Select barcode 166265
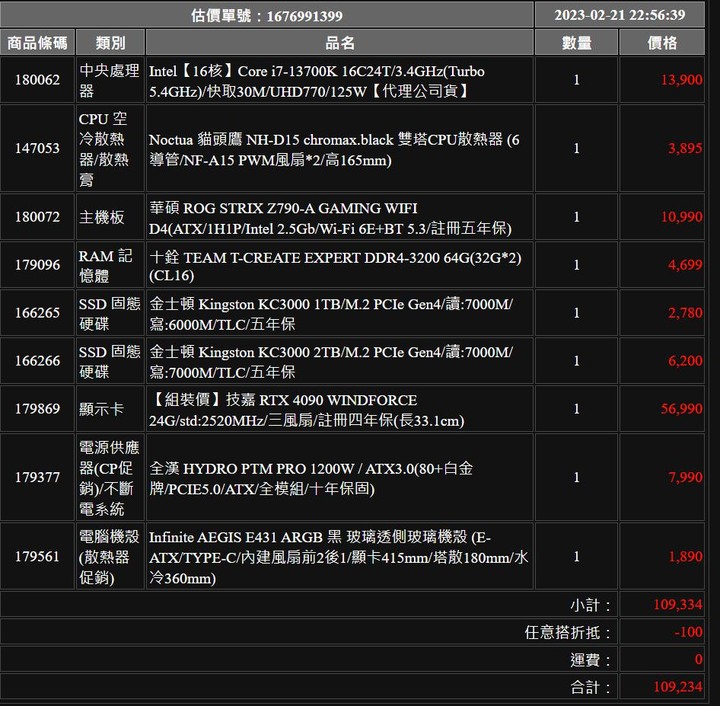This screenshot has width=720, height=706. click(37, 313)
